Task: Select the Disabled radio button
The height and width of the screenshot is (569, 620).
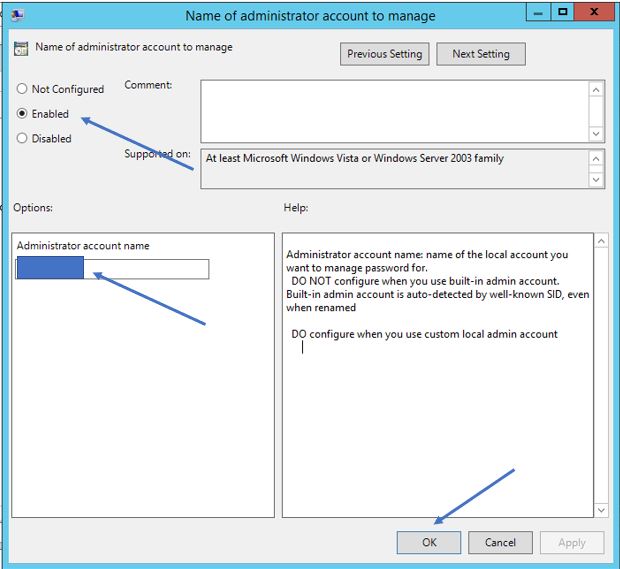Action: click(x=22, y=138)
